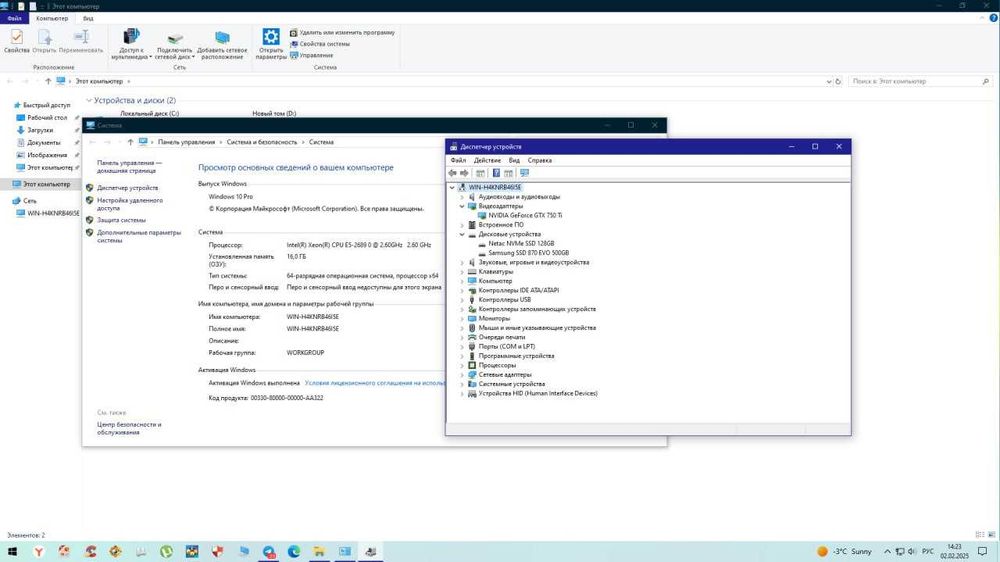This screenshot has width=1000, height=562.
Task: Open the Справка menu in Device Manager
Action: click(540, 160)
